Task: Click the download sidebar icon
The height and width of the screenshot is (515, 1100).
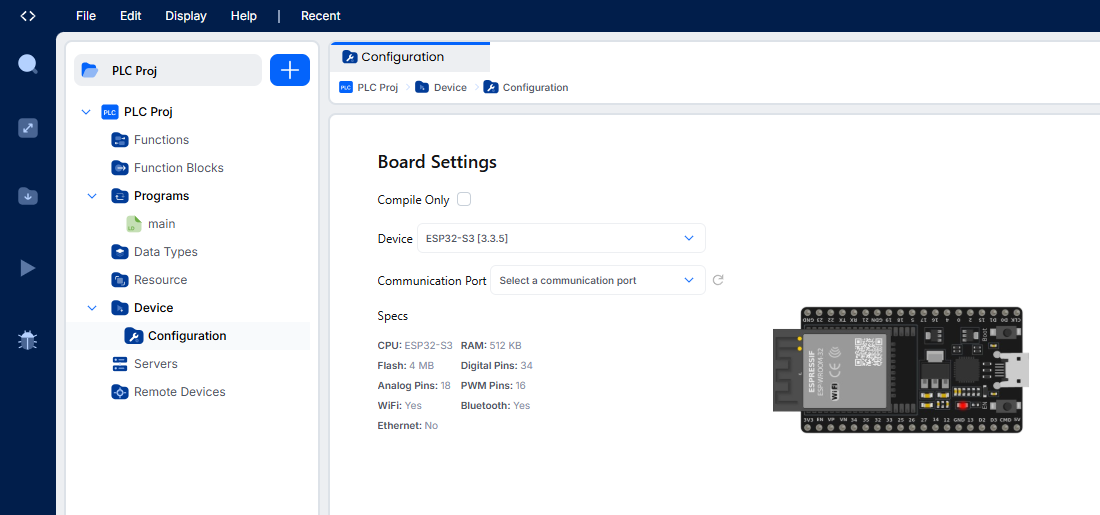Action: click(x=28, y=196)
